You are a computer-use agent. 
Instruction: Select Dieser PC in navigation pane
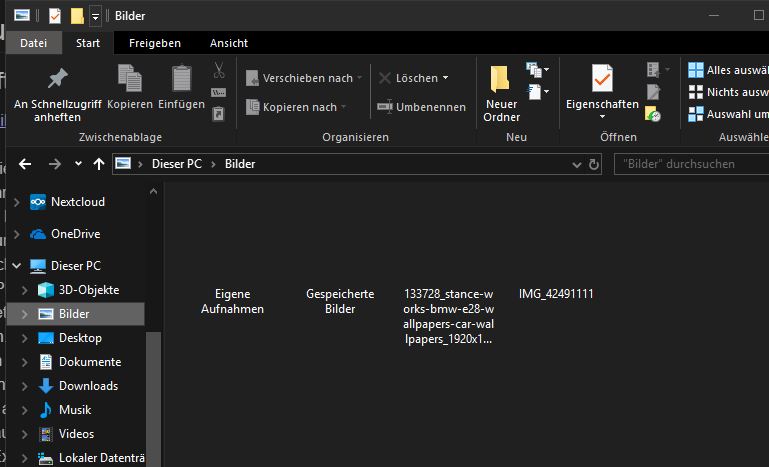coord(76,265)
